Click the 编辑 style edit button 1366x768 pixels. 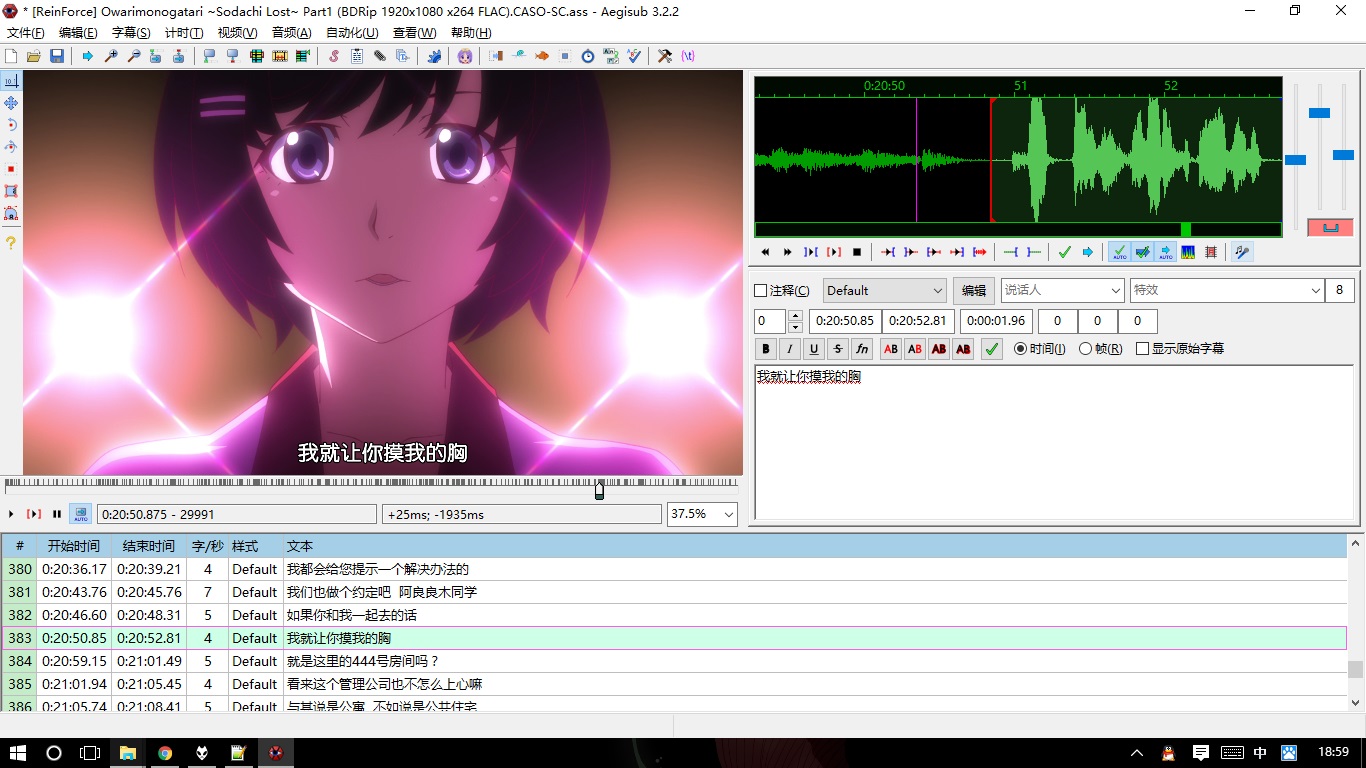pyautogui.click(x=974, y=291)
